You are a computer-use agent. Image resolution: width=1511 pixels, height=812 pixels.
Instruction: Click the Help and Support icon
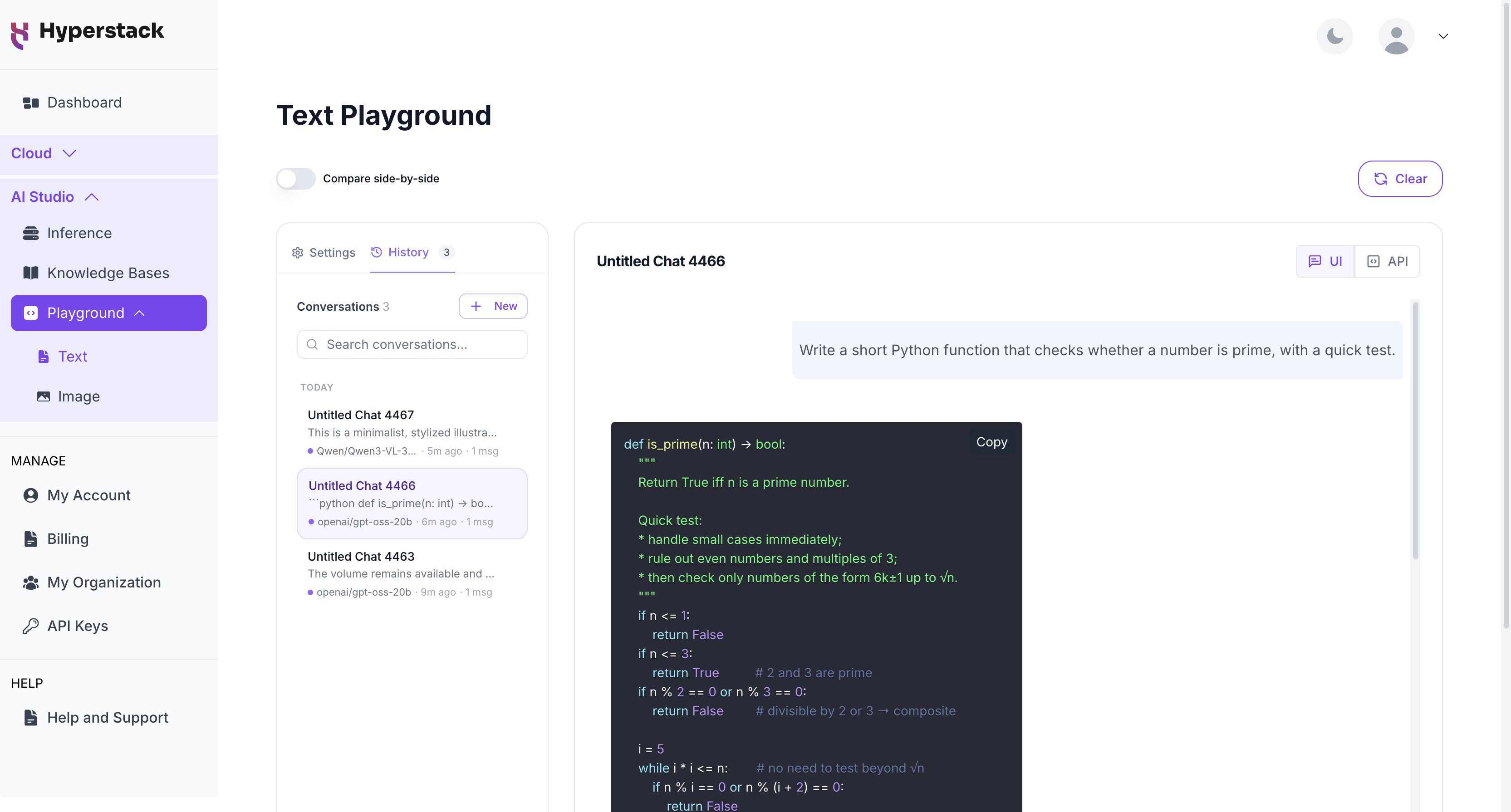click(x=30, y=718)
